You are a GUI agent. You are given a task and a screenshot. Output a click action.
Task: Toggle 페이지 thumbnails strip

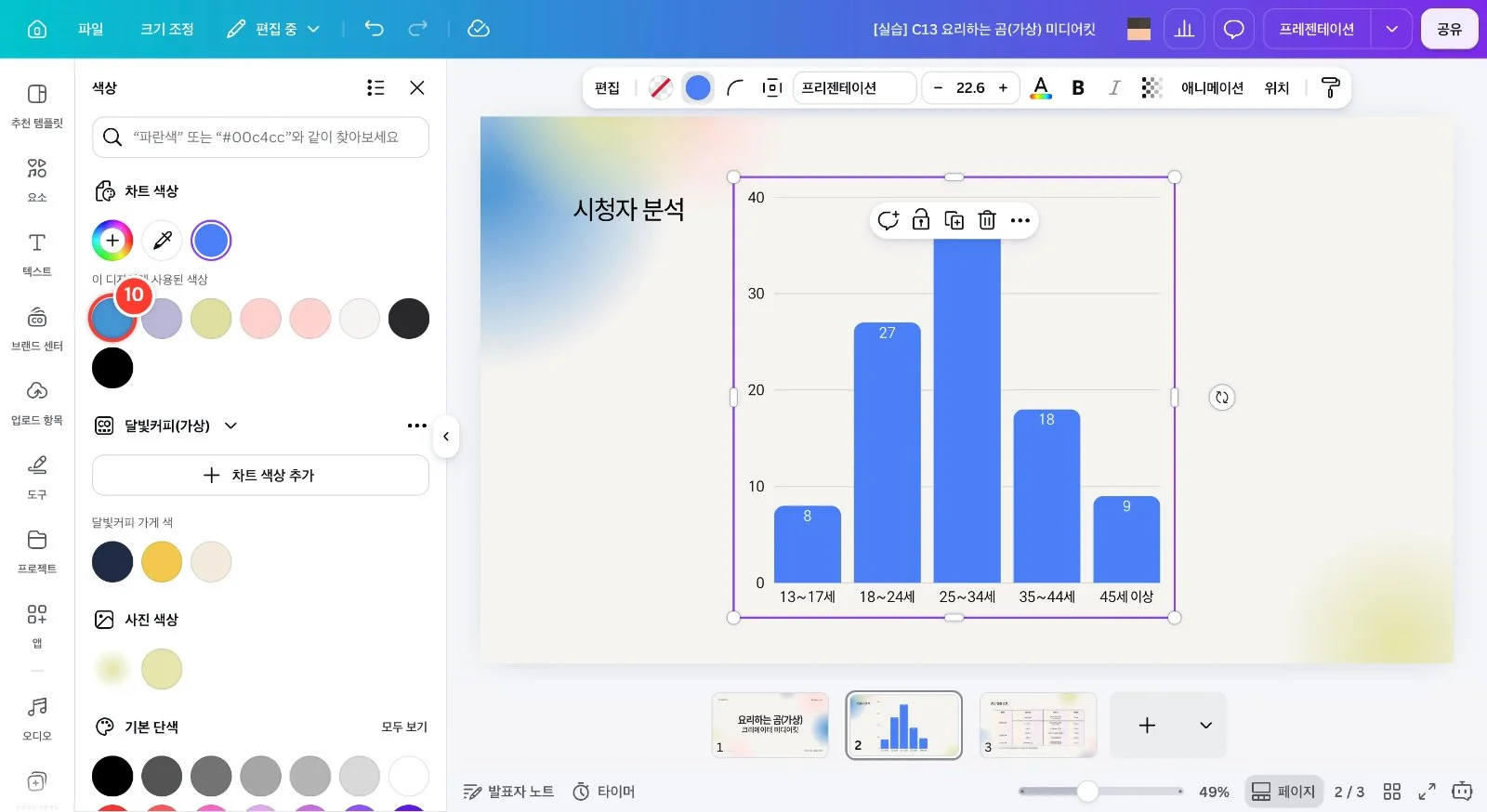(x=1283, y=792)
